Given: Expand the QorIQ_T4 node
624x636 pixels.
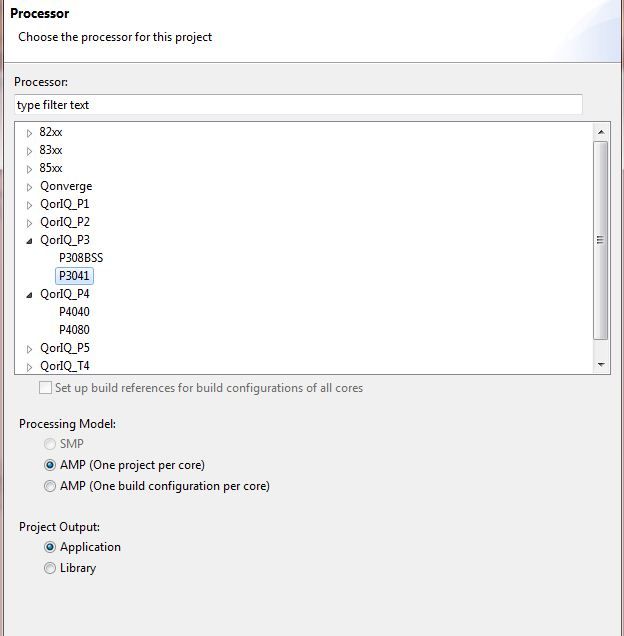Looking at the screenshot, I should click(x=29, y=367).
